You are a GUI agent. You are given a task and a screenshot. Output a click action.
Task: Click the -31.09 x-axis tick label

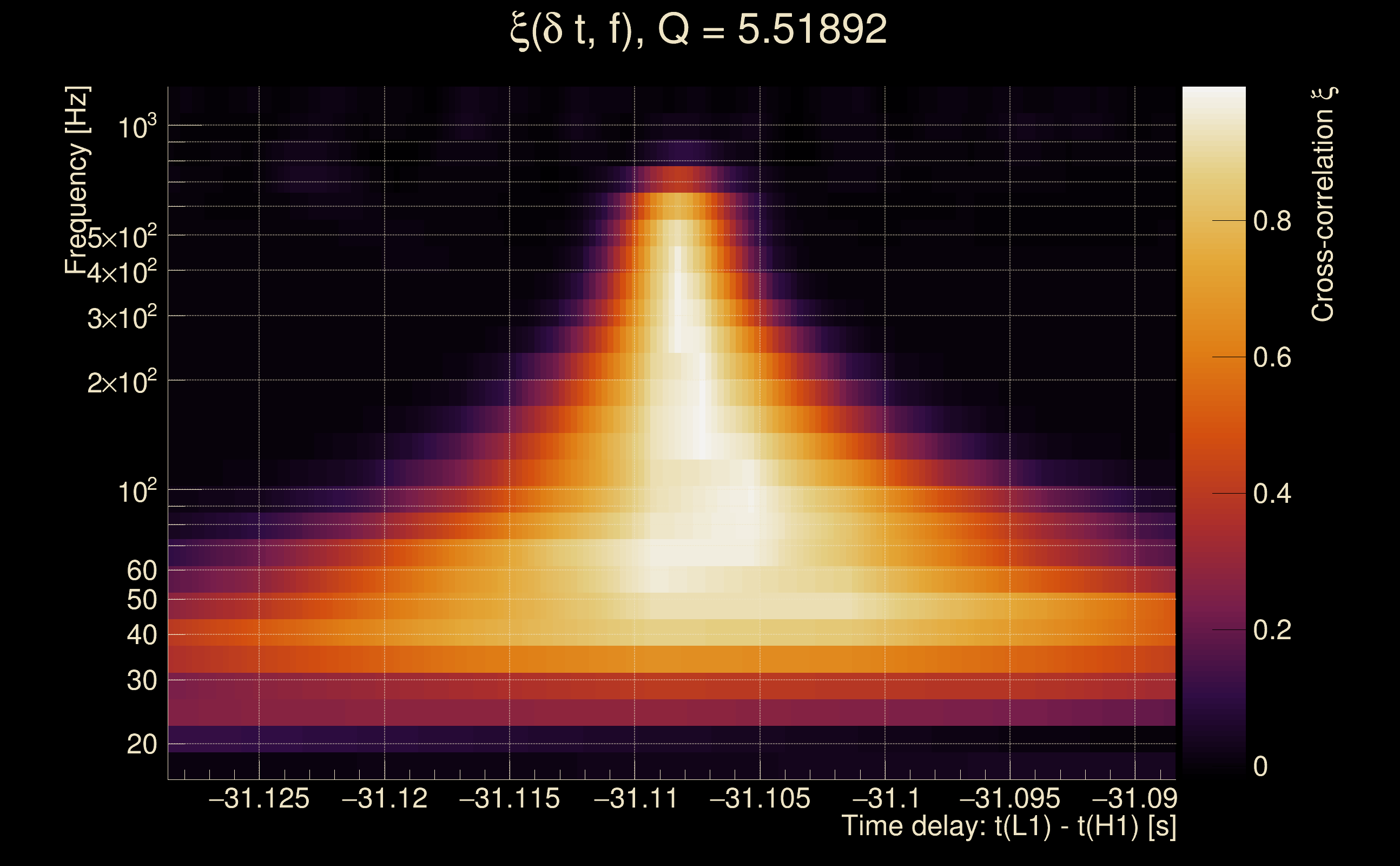1134,799
